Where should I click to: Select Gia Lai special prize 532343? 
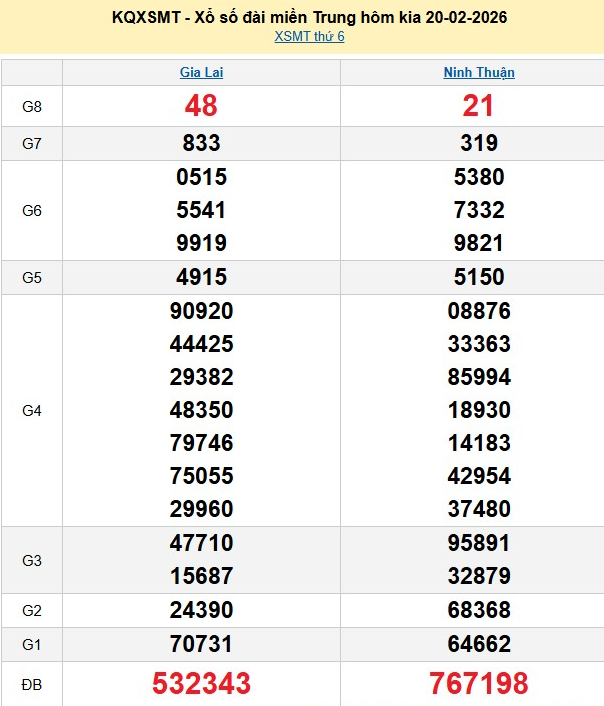click(201, 684)
